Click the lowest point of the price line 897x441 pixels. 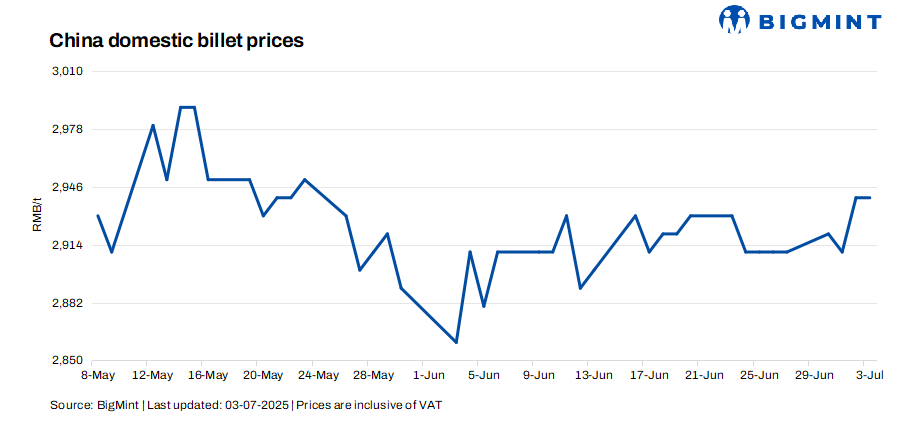(x=456, y=343)
